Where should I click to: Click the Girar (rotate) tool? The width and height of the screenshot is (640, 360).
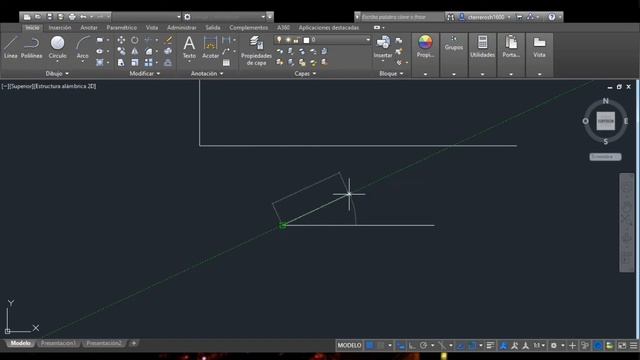click(x=135, y=40)
